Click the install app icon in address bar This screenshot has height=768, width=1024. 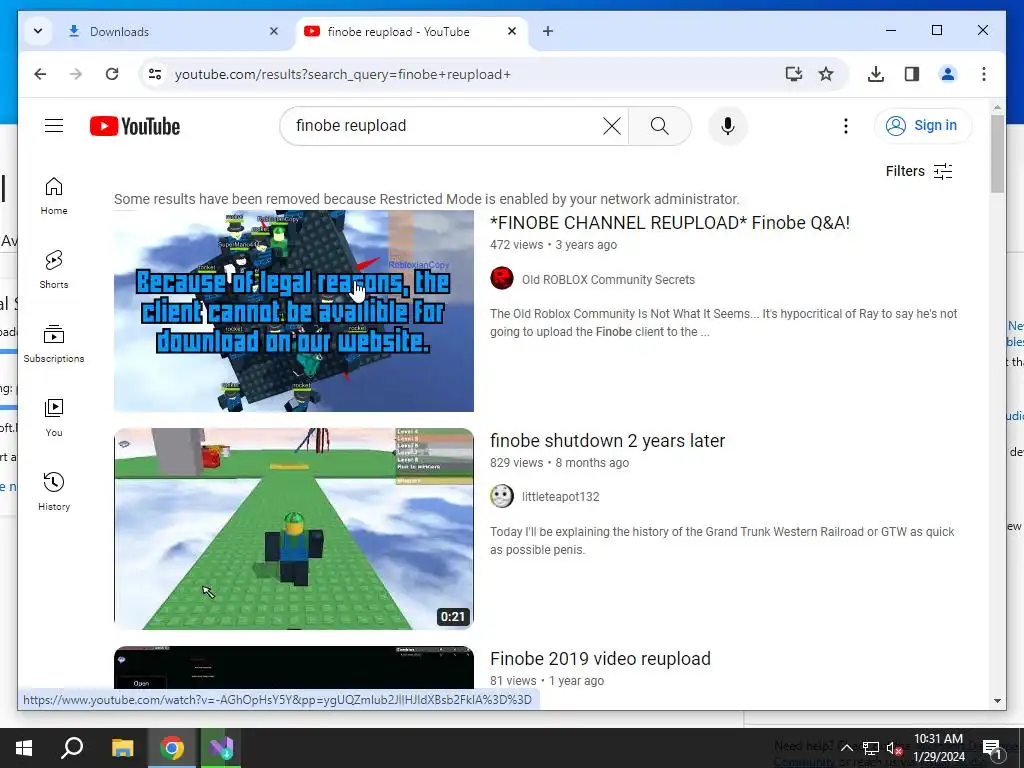tap(793, 74)
